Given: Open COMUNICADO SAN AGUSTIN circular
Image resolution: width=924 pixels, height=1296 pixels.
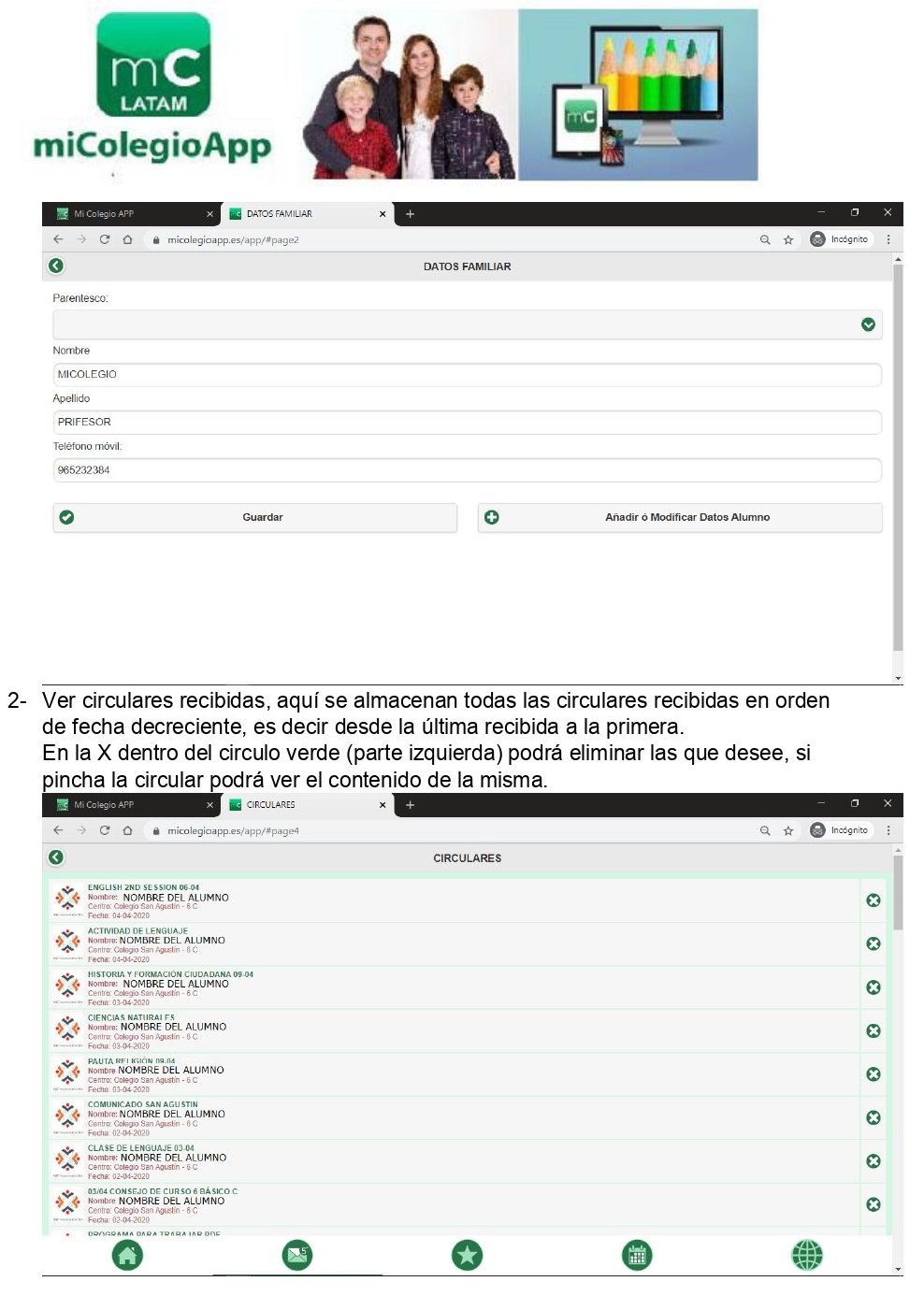Looking at the screenshot, I should click(x=455, y=1118).
